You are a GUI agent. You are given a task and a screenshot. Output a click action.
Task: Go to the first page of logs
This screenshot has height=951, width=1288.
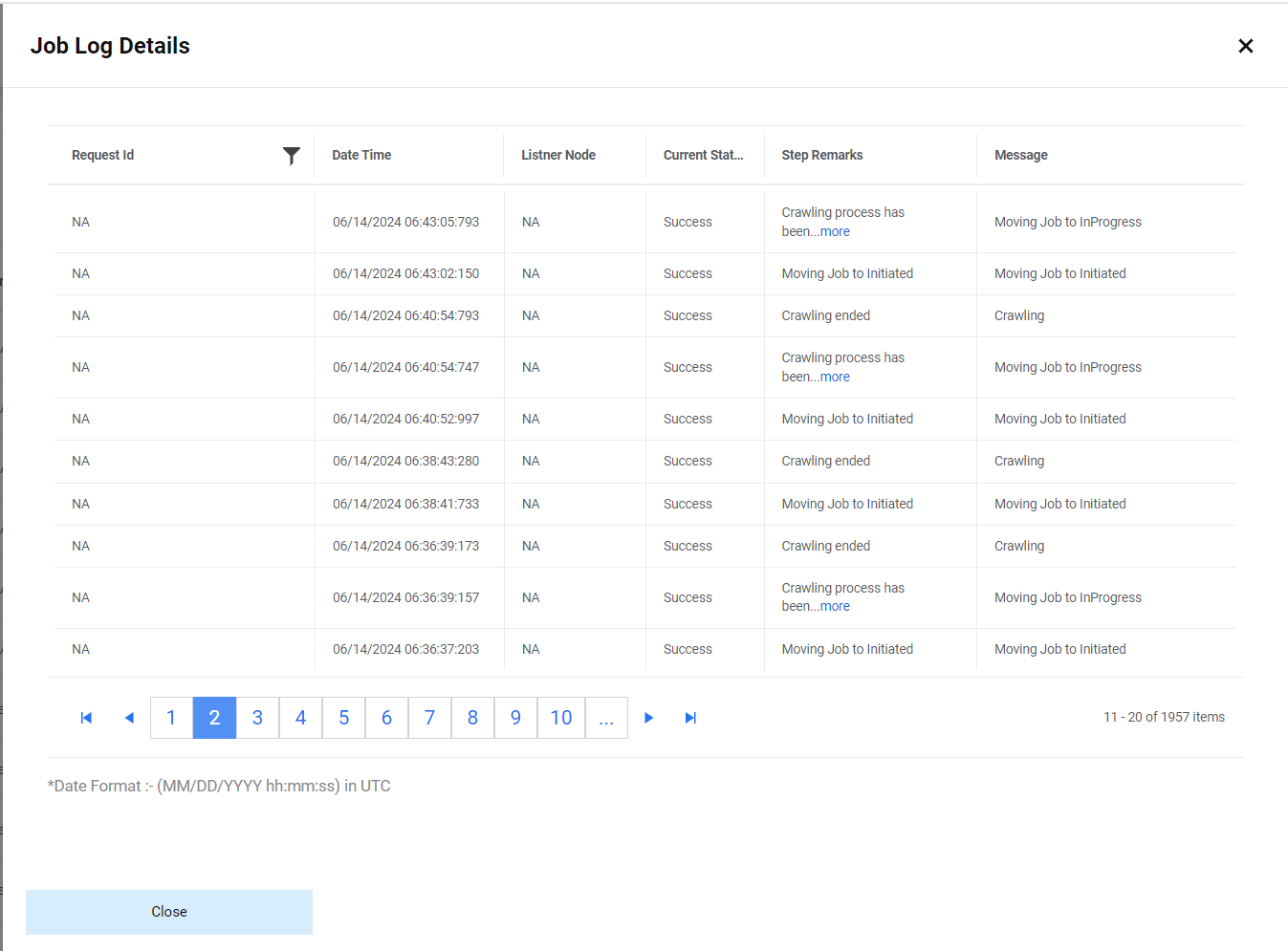[86, 718]
